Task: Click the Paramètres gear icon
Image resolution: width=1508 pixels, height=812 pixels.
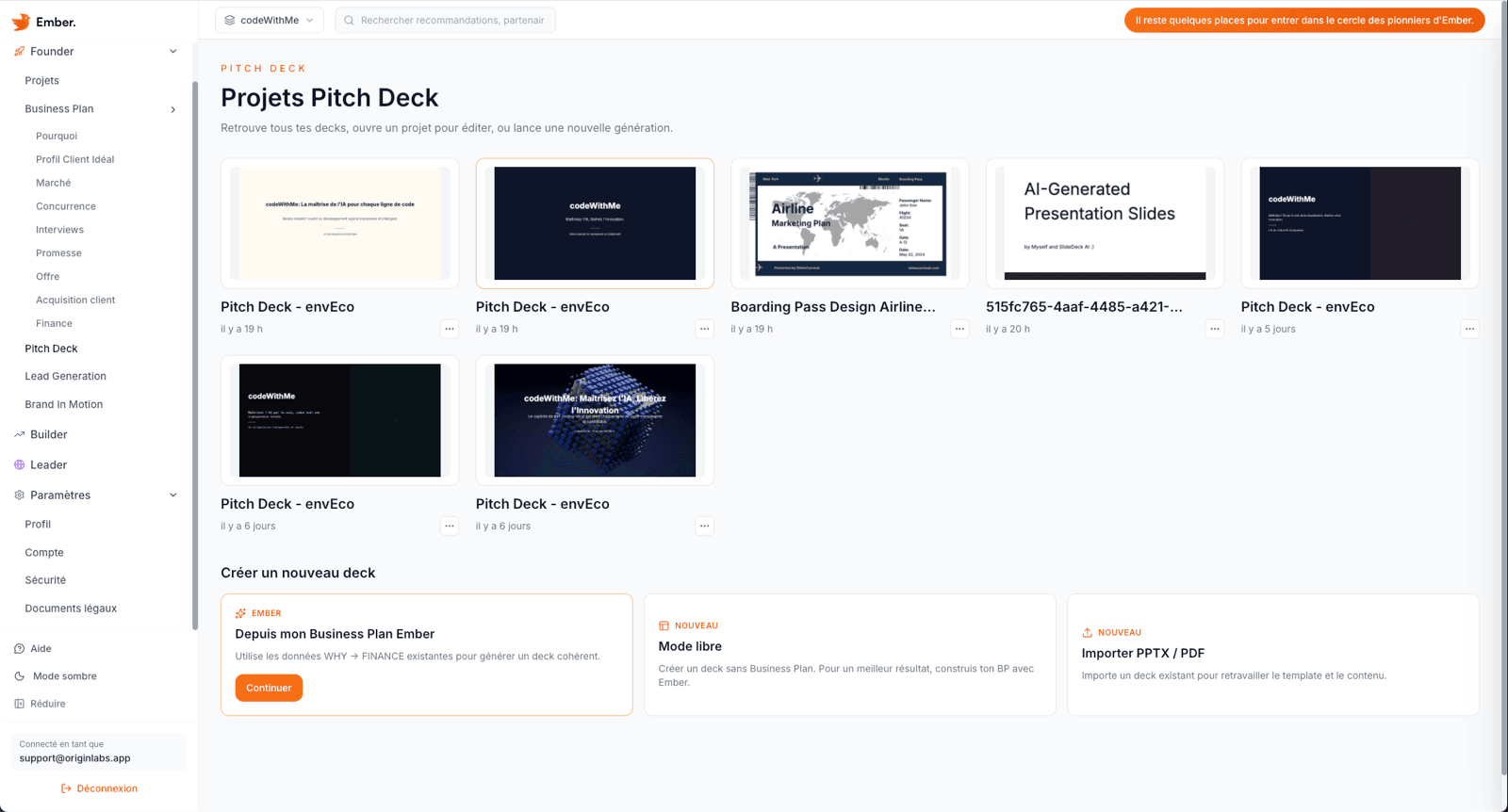Action: coord(19,495)
